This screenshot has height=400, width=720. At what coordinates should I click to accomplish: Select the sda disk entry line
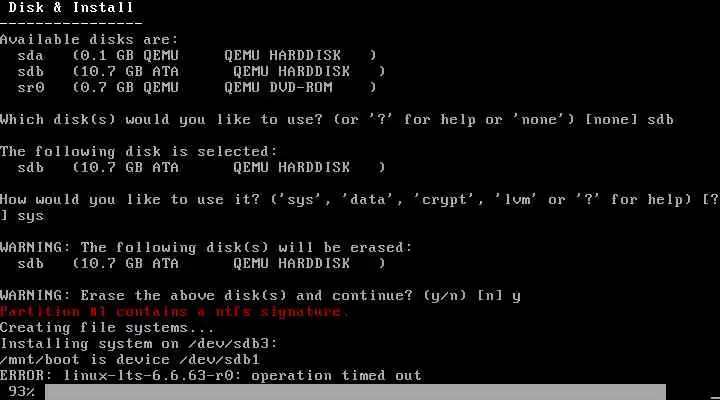pos(197,56)
